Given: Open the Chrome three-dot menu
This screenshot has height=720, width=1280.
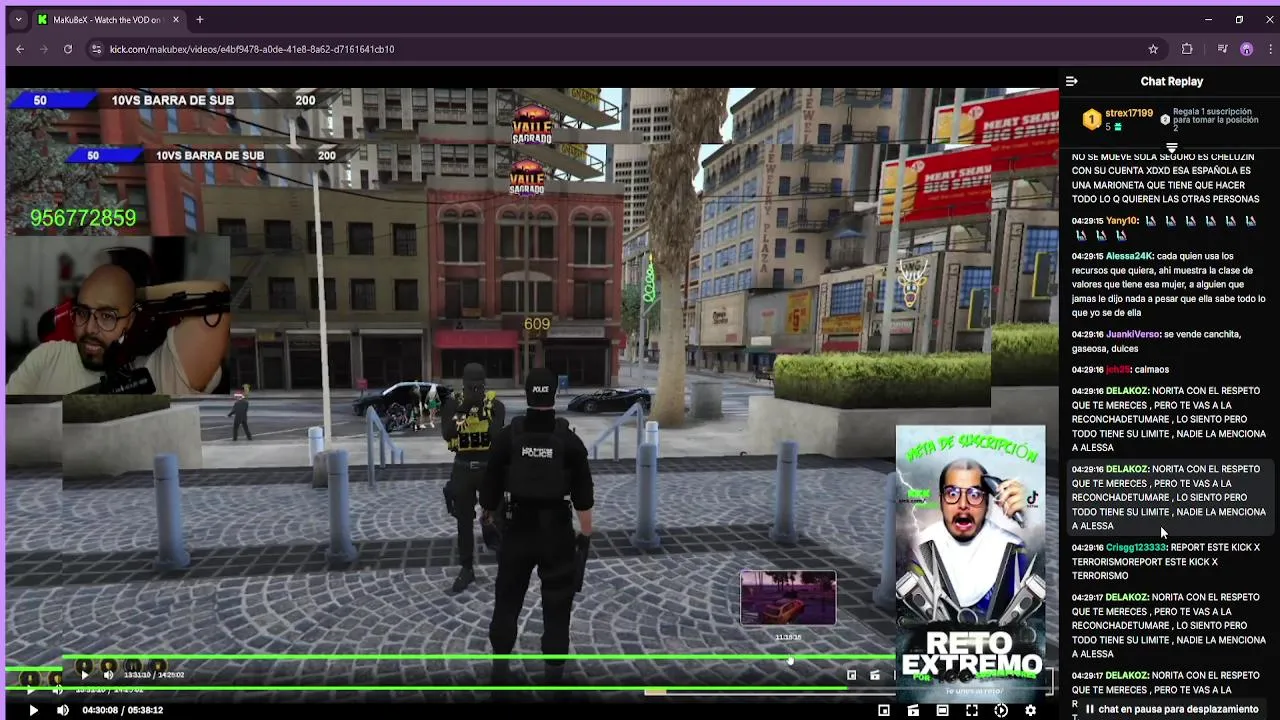Looking at the screenshot, I should 1270,49.
